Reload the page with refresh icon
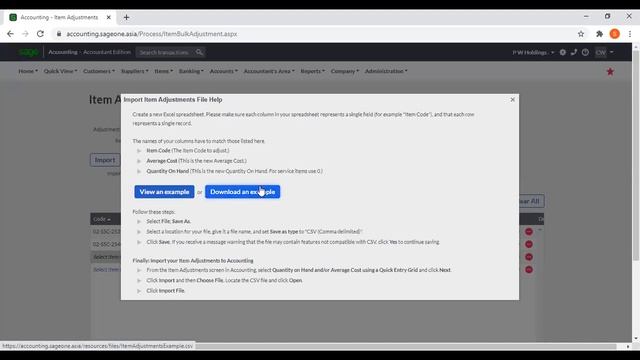This screenshot has width=640, height=360. coord(40,34)
